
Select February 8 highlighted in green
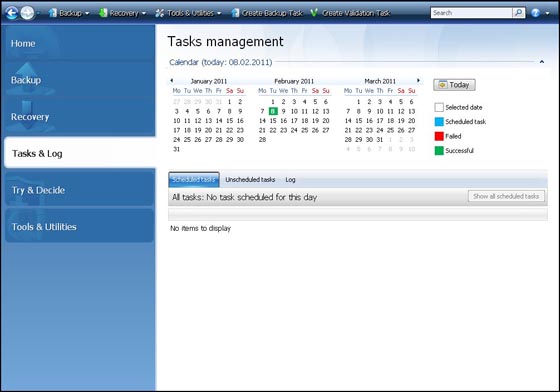273,111
